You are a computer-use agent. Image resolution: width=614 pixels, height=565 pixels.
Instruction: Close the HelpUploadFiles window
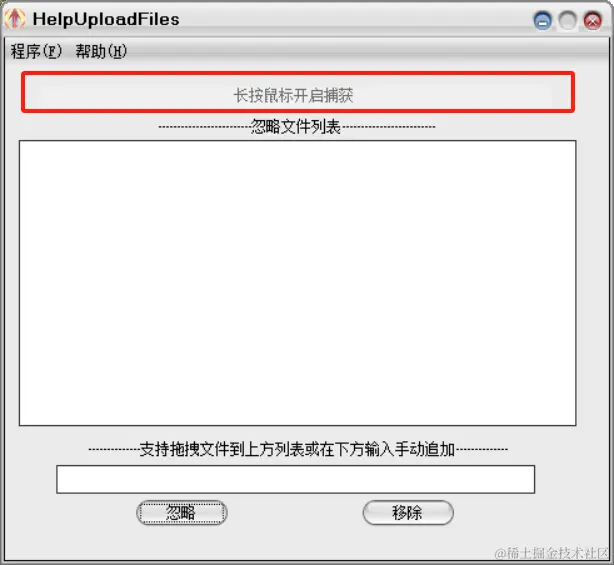pyautogui.click(x=592, y=21)
